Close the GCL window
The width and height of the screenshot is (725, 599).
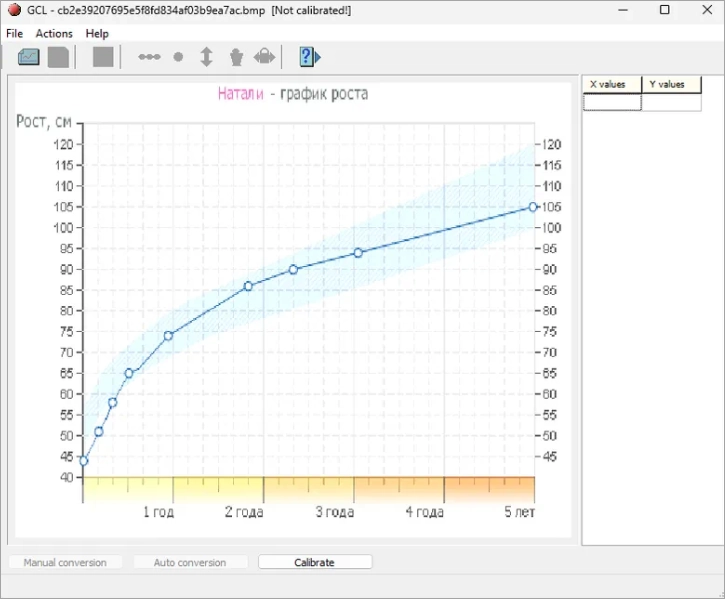point(707,10)
